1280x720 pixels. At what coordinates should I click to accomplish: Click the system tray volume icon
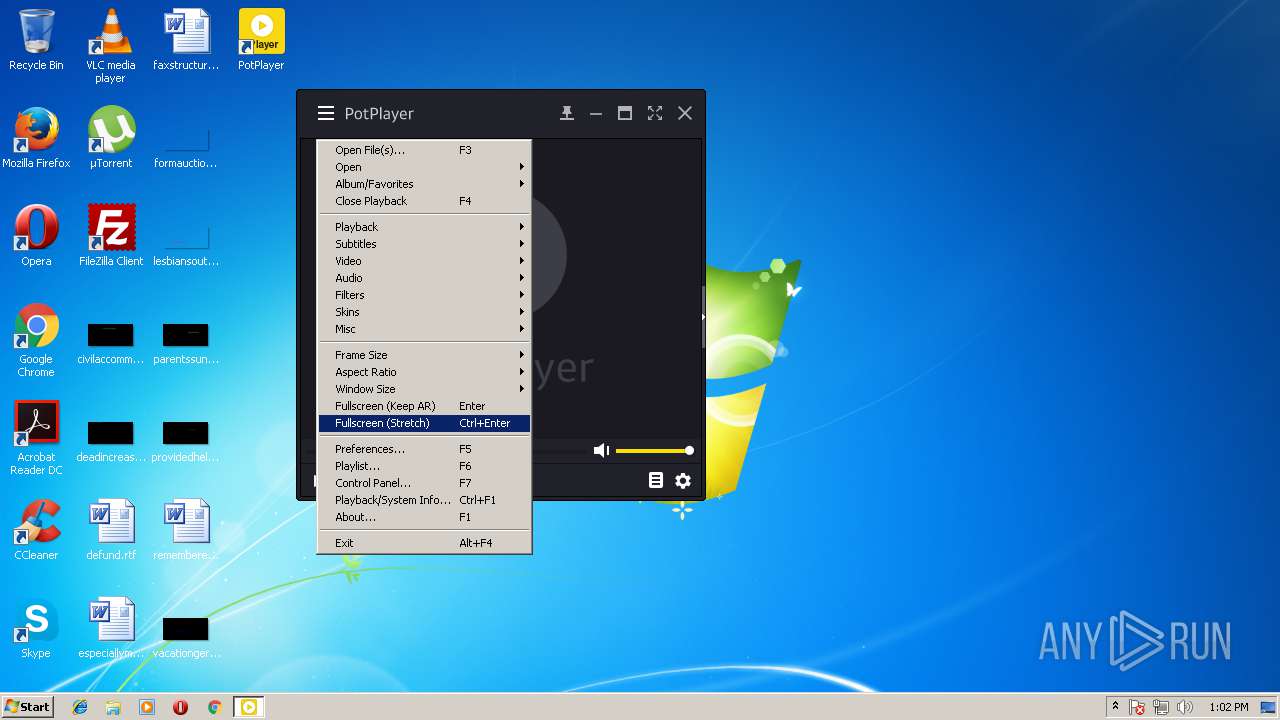click(x=1185, y=707)
